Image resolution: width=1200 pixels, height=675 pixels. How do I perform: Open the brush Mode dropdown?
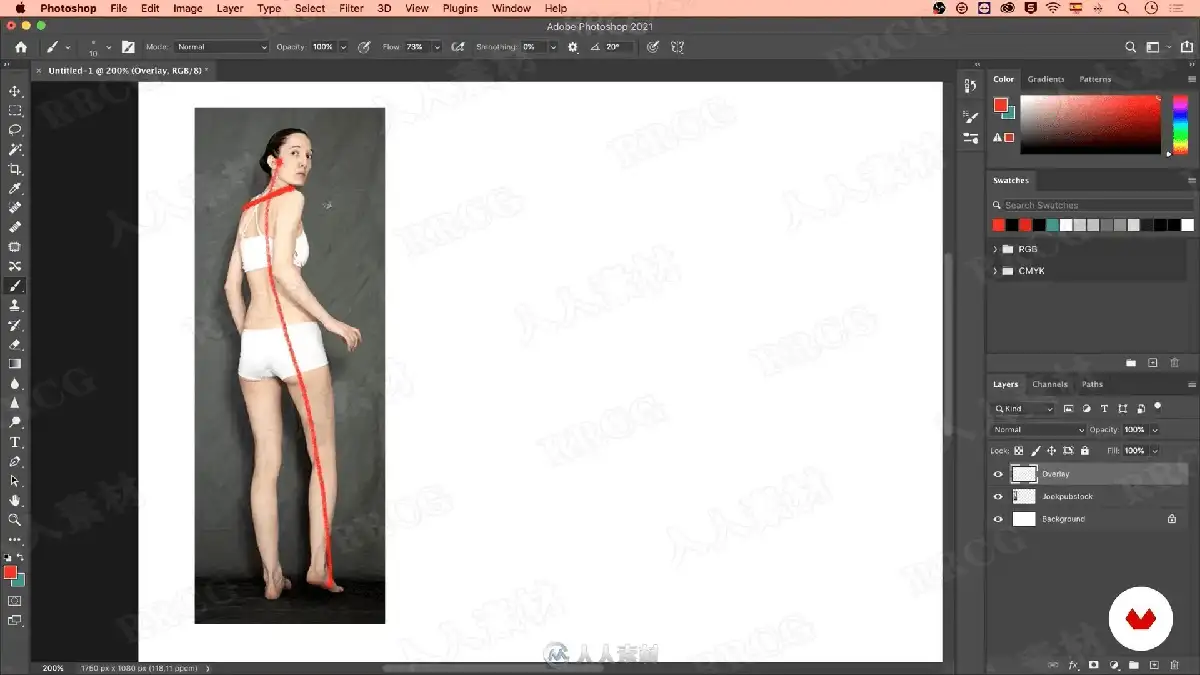(x=222, y=47)
